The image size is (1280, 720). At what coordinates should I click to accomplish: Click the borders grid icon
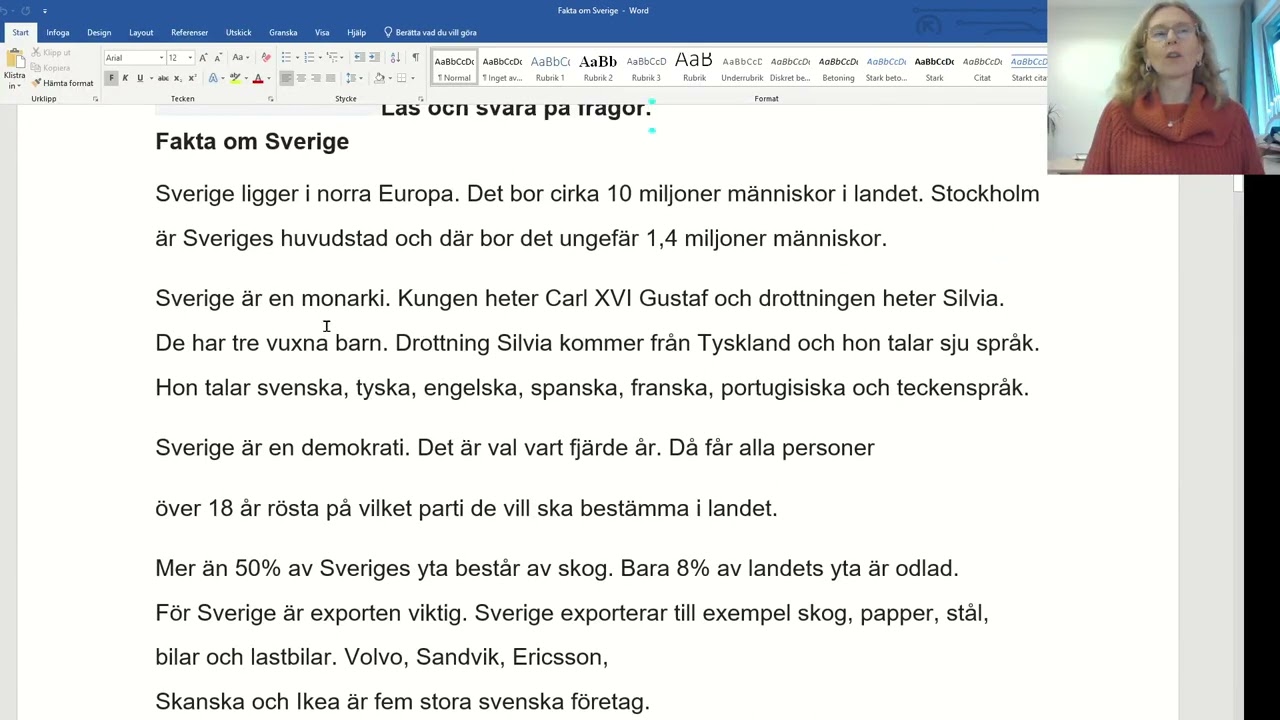(x=401, y=78)
